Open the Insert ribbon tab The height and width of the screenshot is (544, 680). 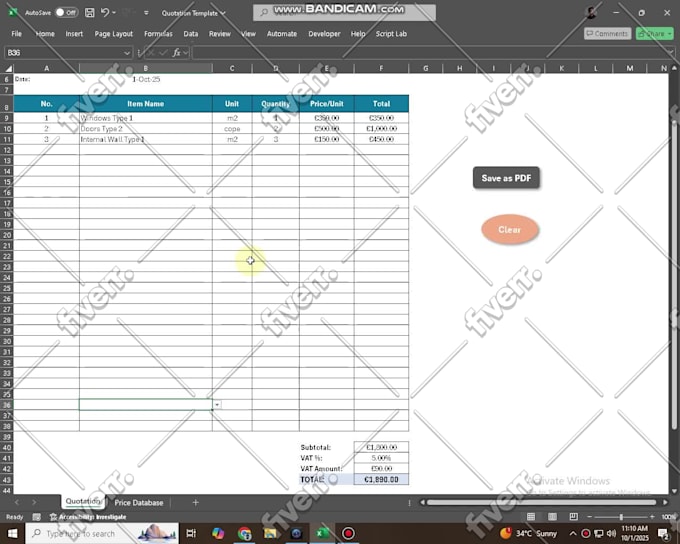(74, 34)
